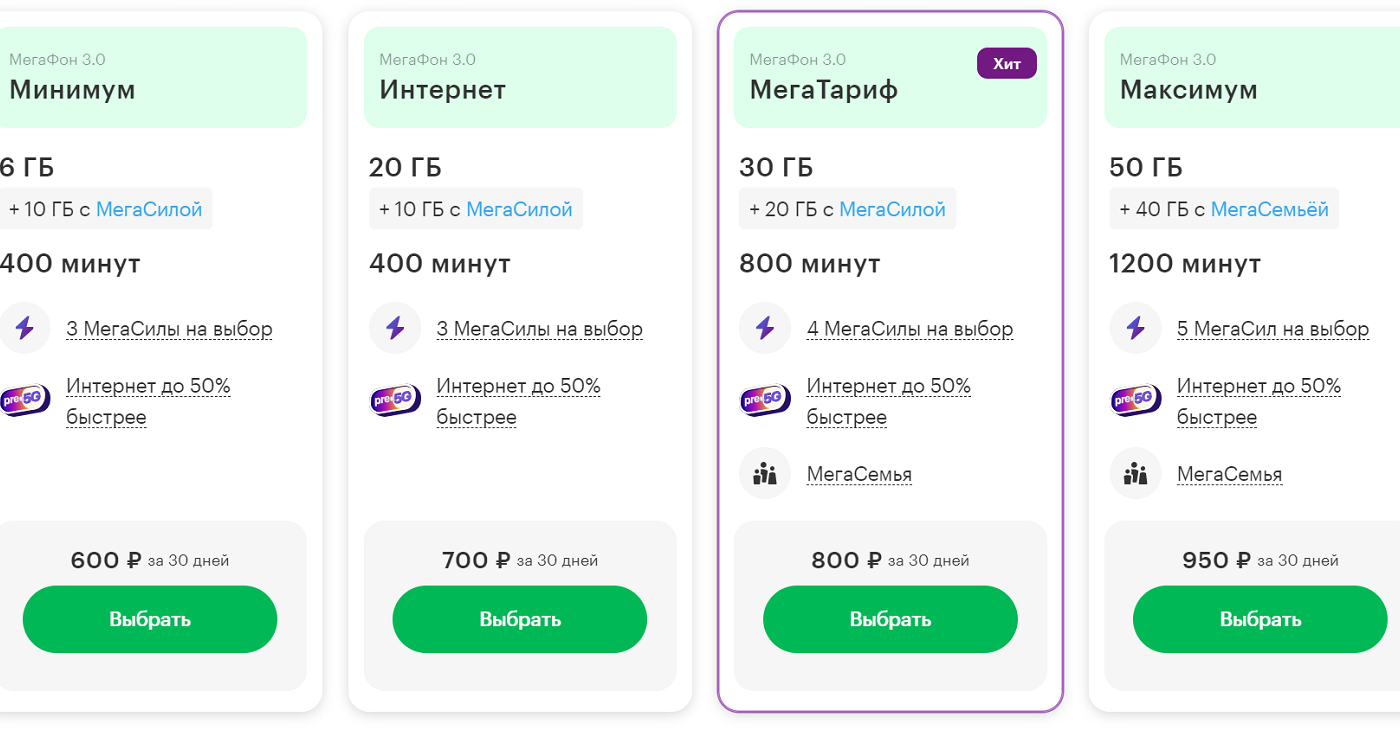Image resolution: width=1400 pixels, height=730 pixels.
Task: Click the lightning icon in the Максимум card
Action: tap(1135, 328)
